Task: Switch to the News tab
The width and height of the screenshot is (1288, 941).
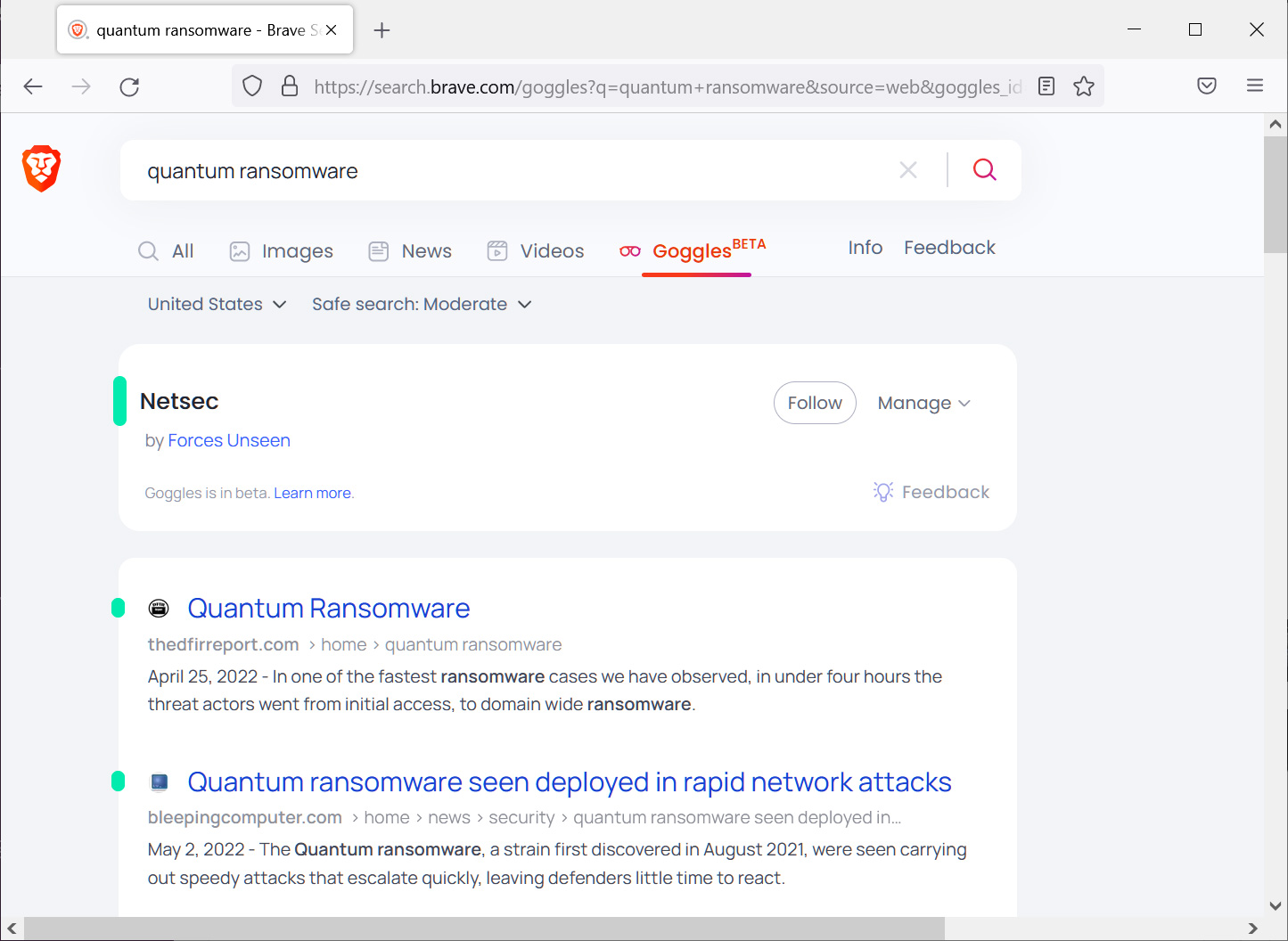Action: (x=410, y=251)
